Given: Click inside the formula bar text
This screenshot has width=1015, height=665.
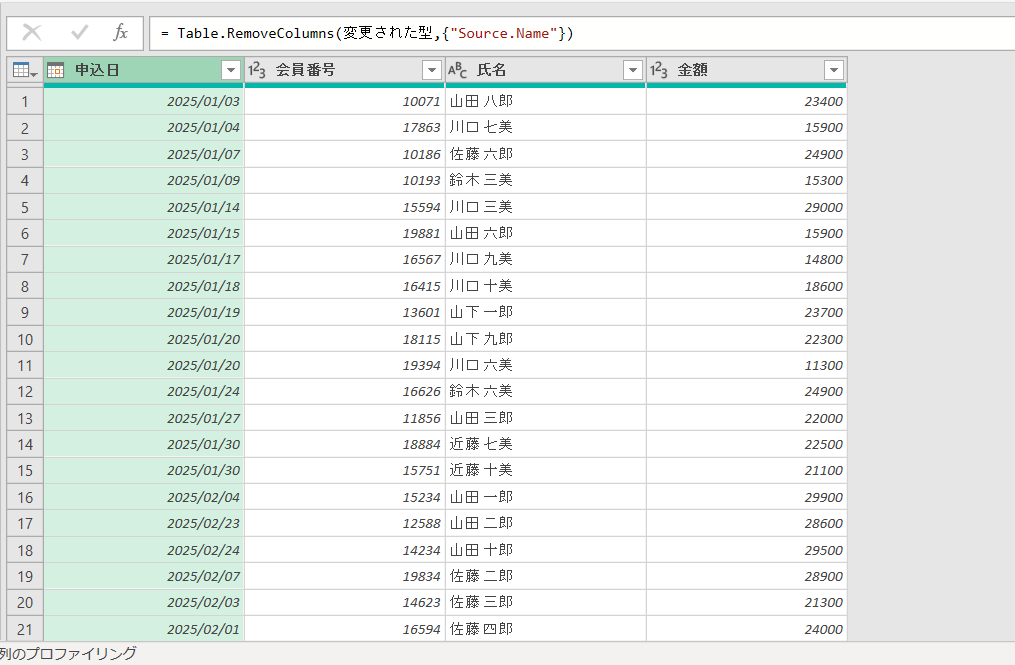Looking at the screenshot, I should (x=400, y=32).
